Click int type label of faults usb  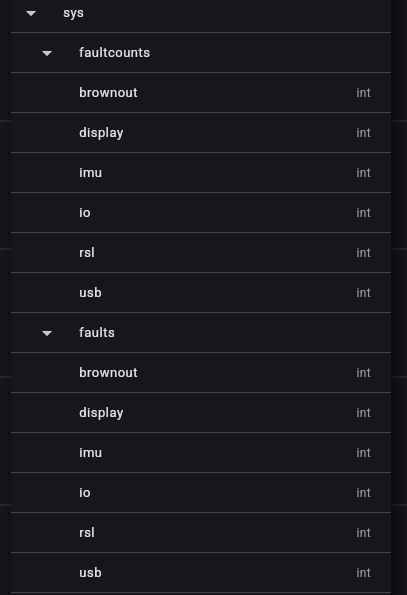pyautogui.click(x=363, y=573)
